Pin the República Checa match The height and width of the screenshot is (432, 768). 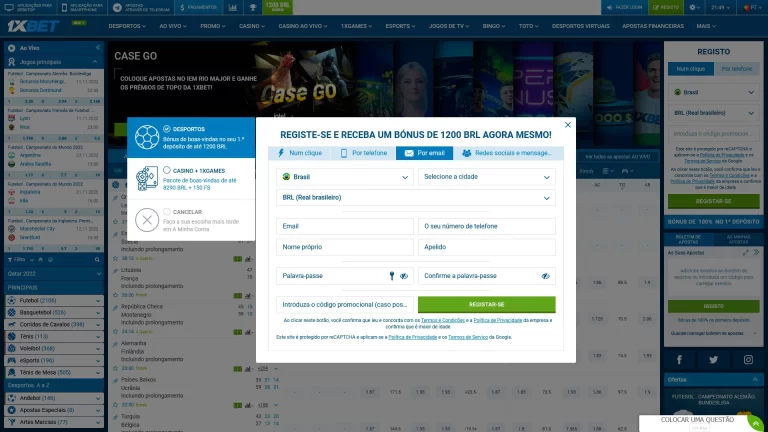coord(115,307)
